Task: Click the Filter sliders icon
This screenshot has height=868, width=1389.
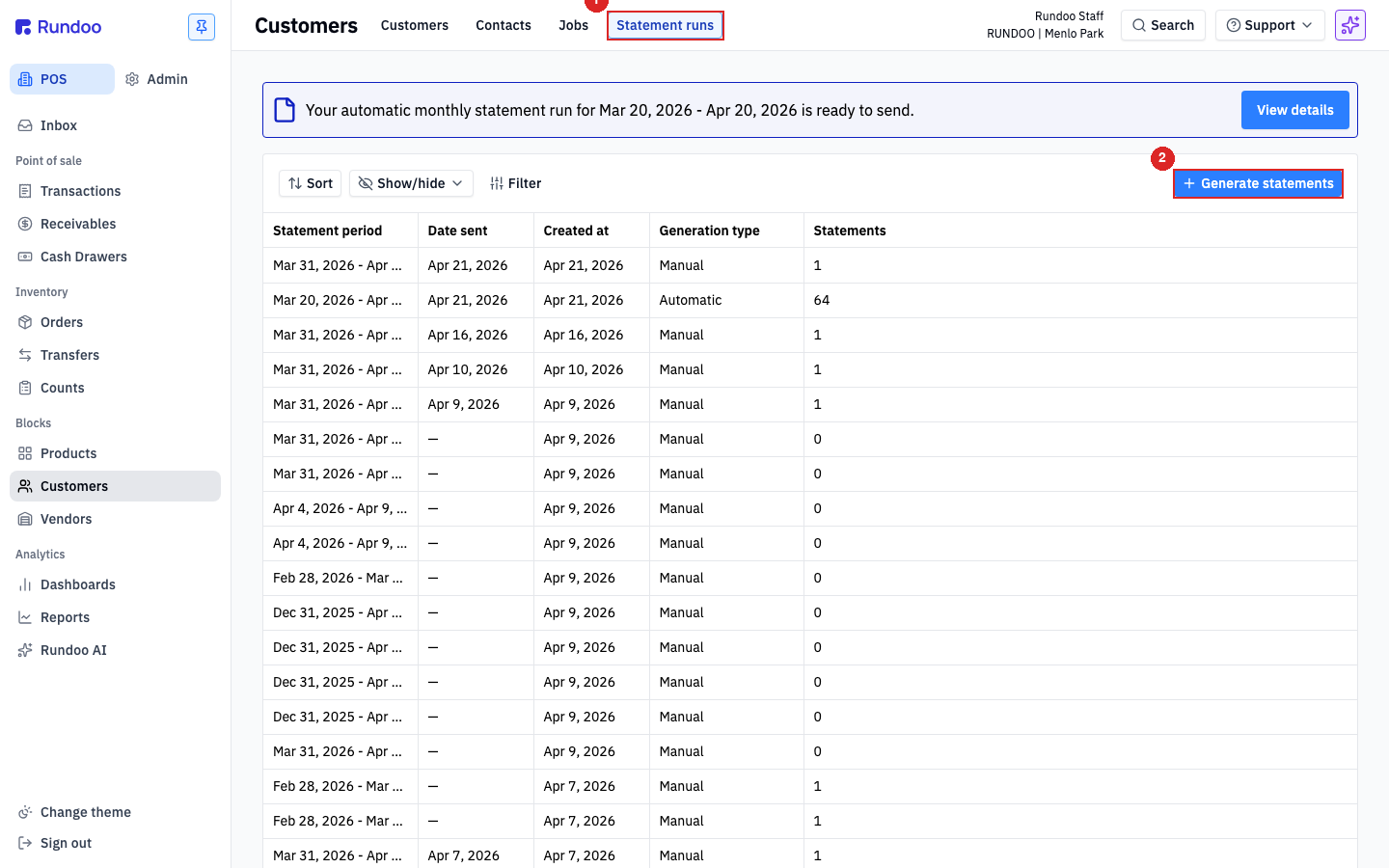Action: [497, 183]
